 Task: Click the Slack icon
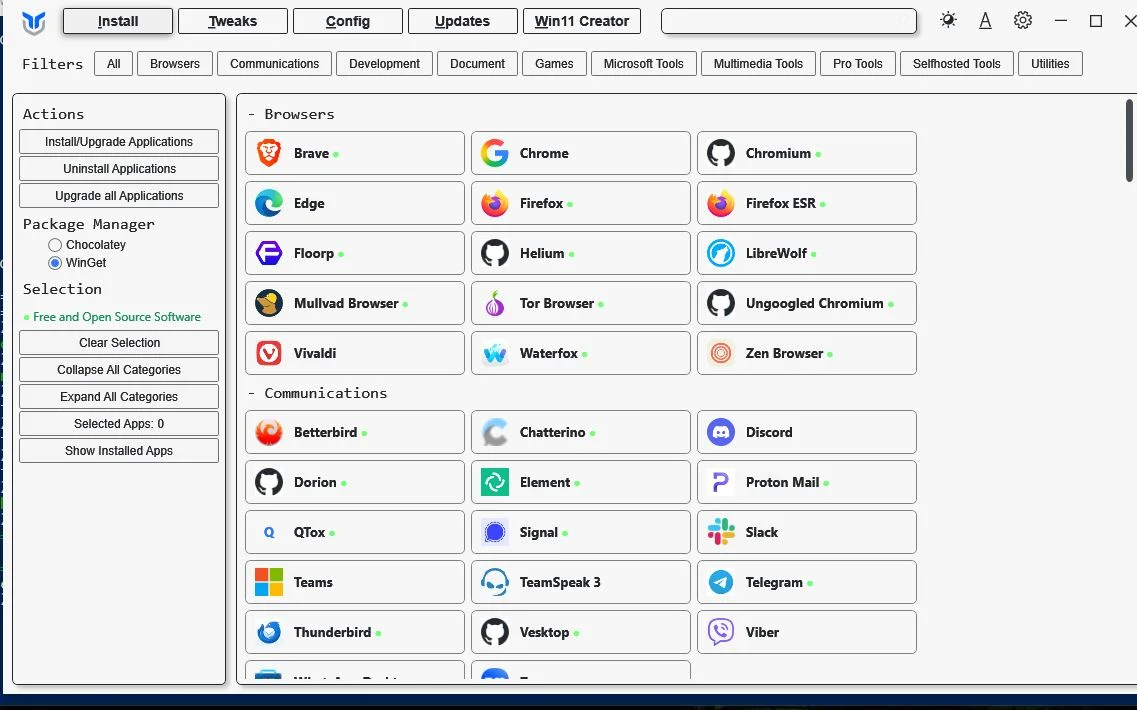[x=721, y=532]
